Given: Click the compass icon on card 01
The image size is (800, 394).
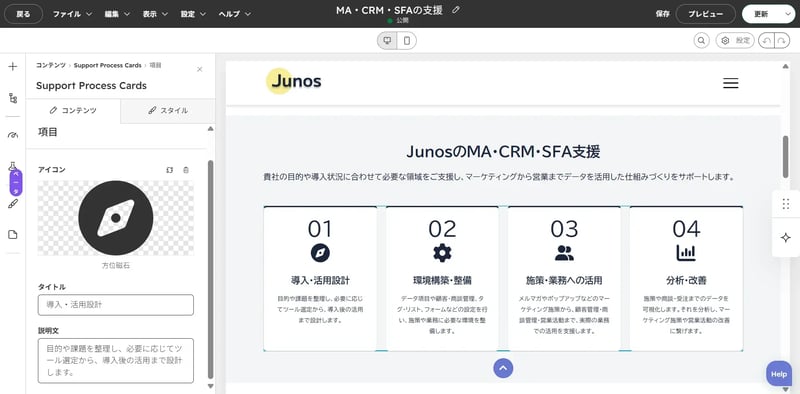Looking at the screenshot, I should pyautogui.click(x=320, y=253).
